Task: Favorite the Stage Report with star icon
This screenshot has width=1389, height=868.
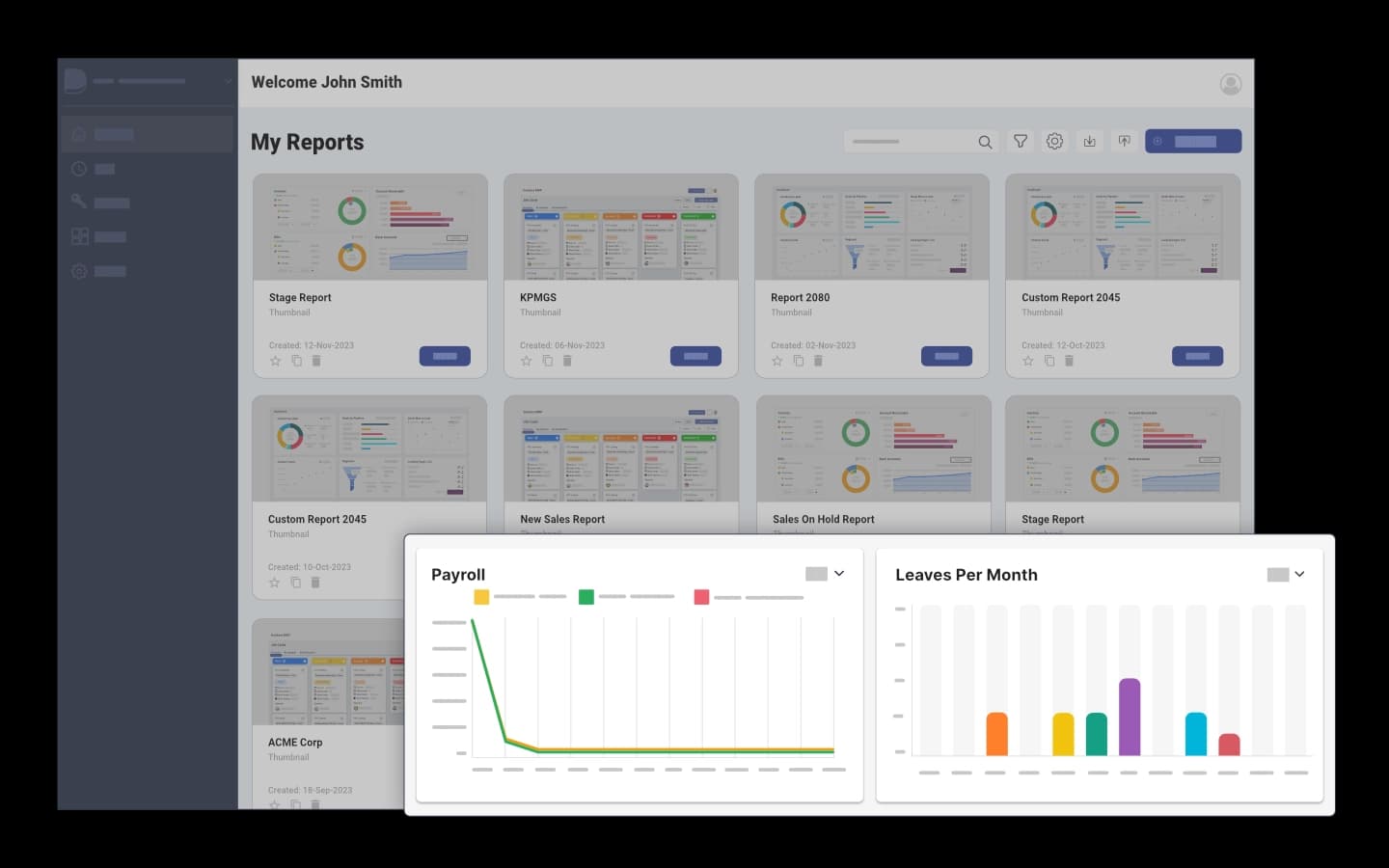Action: pos(275,361)
